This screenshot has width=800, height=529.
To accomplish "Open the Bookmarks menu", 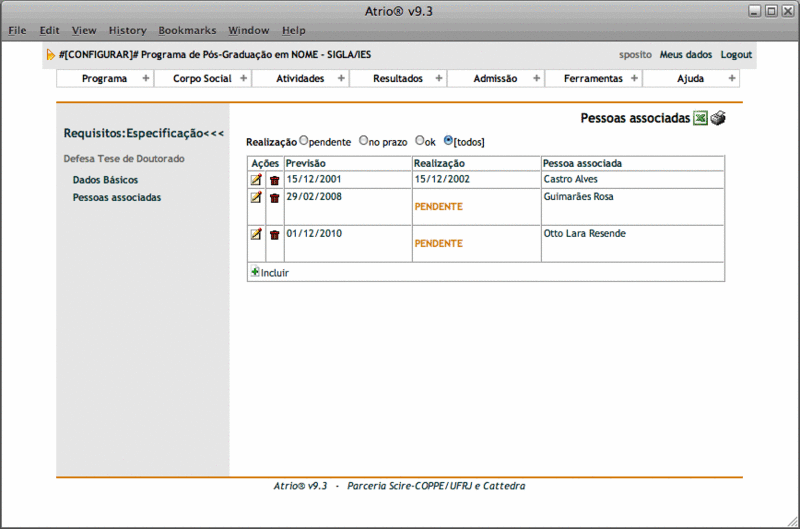I will click(x=187, y=31).
